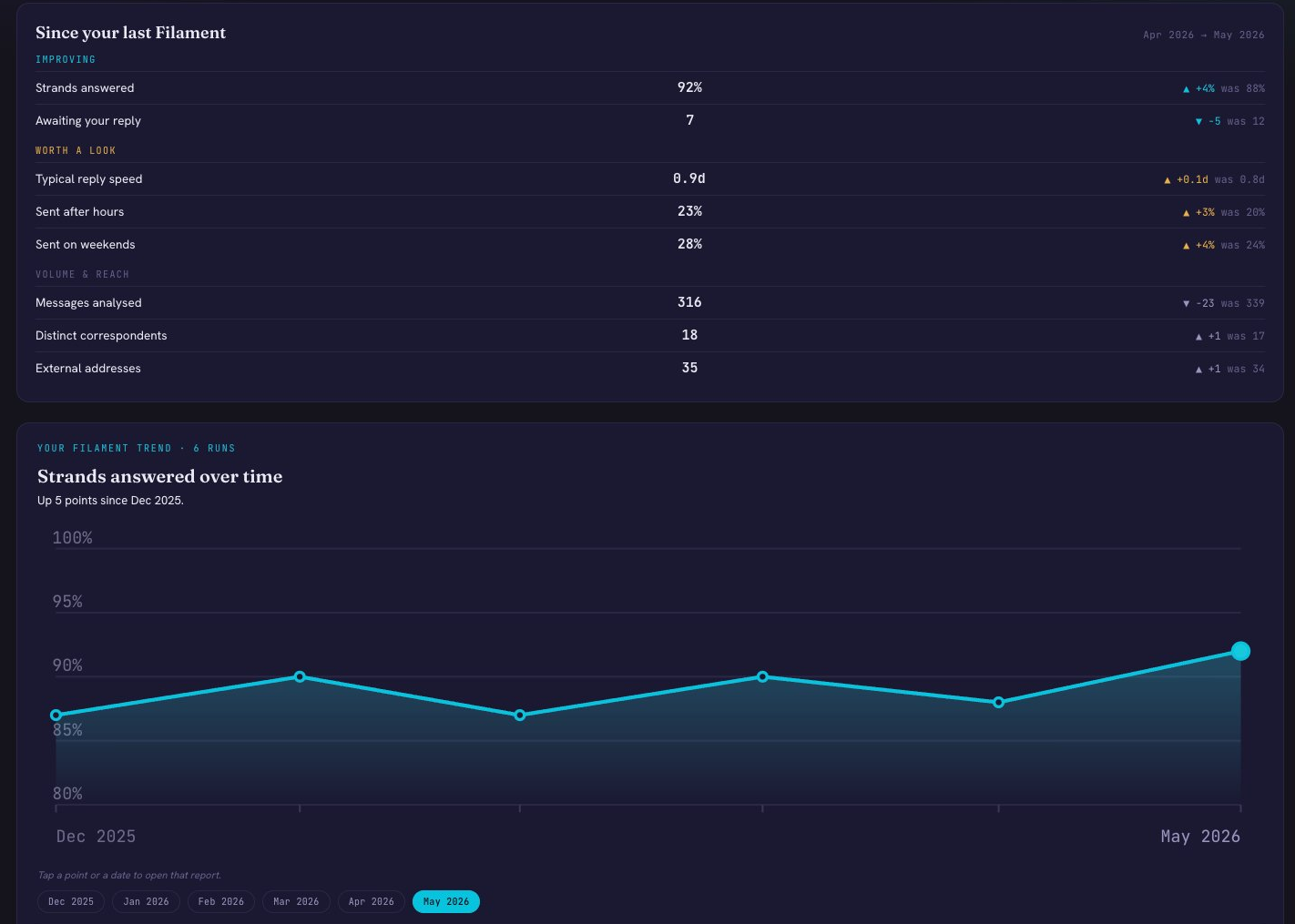The width and height of the screenshot is (1295, 924).
Task: Click the 28% Sent on weekends value
Action: (x=689, y=244)
